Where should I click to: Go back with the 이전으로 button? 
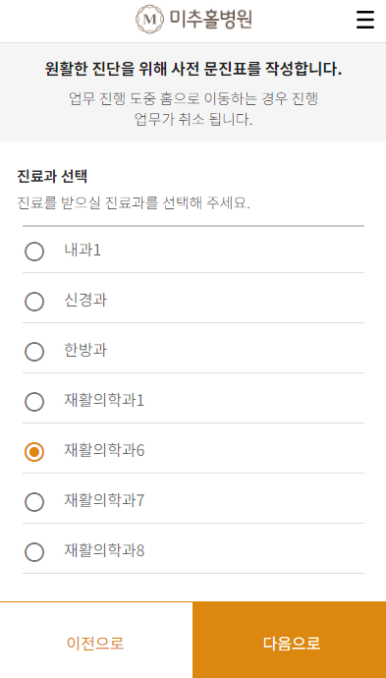click(x=96, y=640)
